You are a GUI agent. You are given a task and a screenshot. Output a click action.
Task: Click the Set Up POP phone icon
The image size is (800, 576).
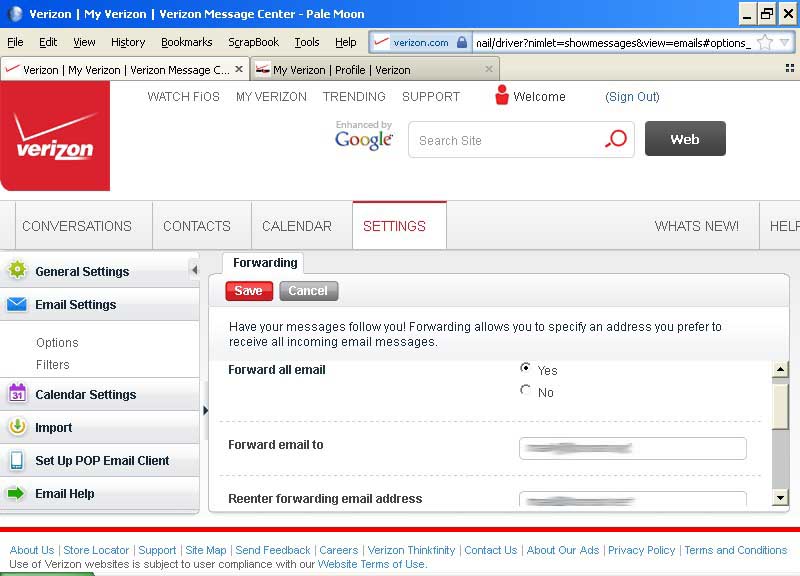[x=17, y=460]
